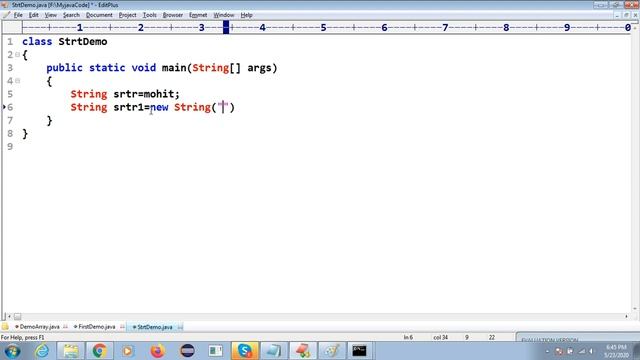Open the Project menu

[127, 15]
